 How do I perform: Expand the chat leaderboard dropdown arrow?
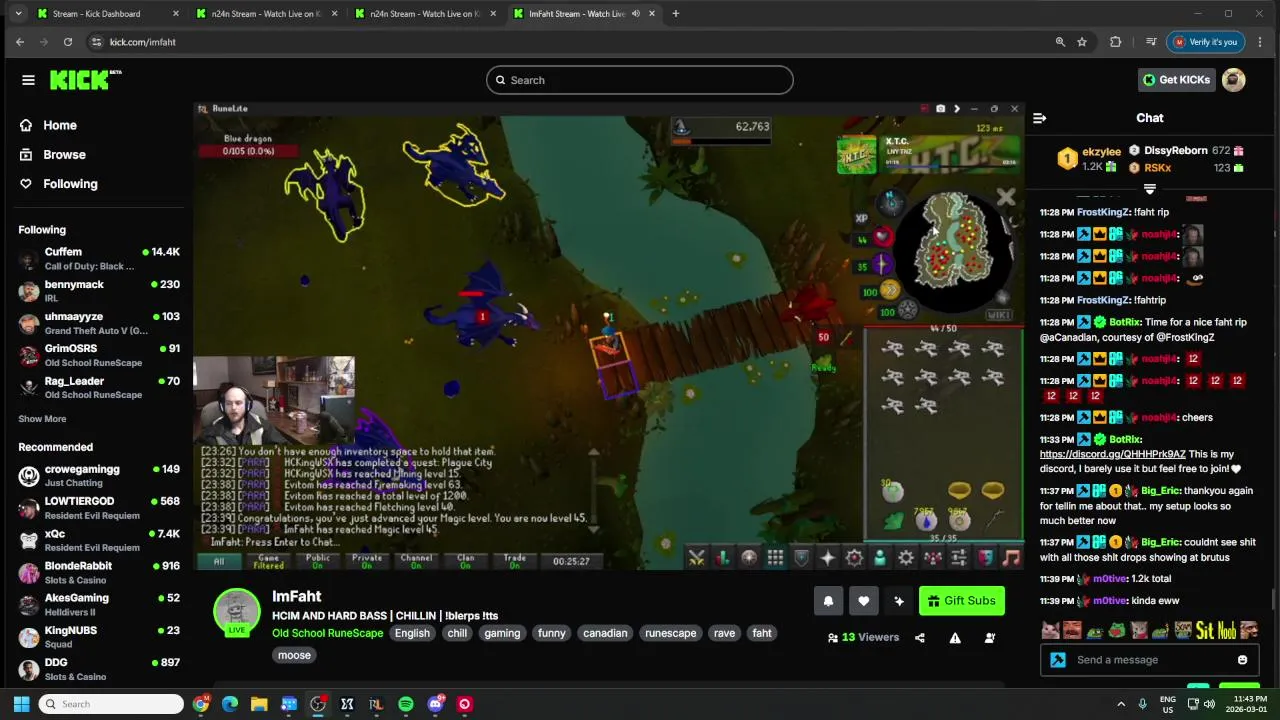click(1150, 189)
